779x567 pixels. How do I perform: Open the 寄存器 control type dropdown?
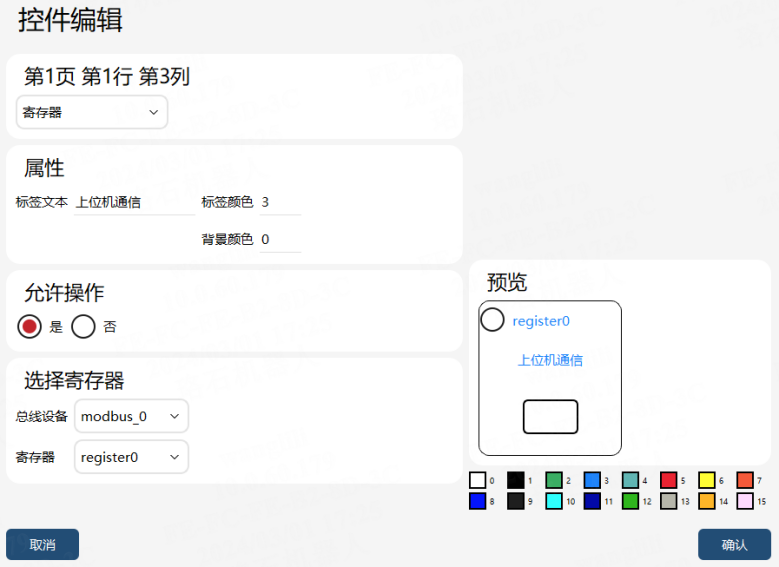[92, 112]
